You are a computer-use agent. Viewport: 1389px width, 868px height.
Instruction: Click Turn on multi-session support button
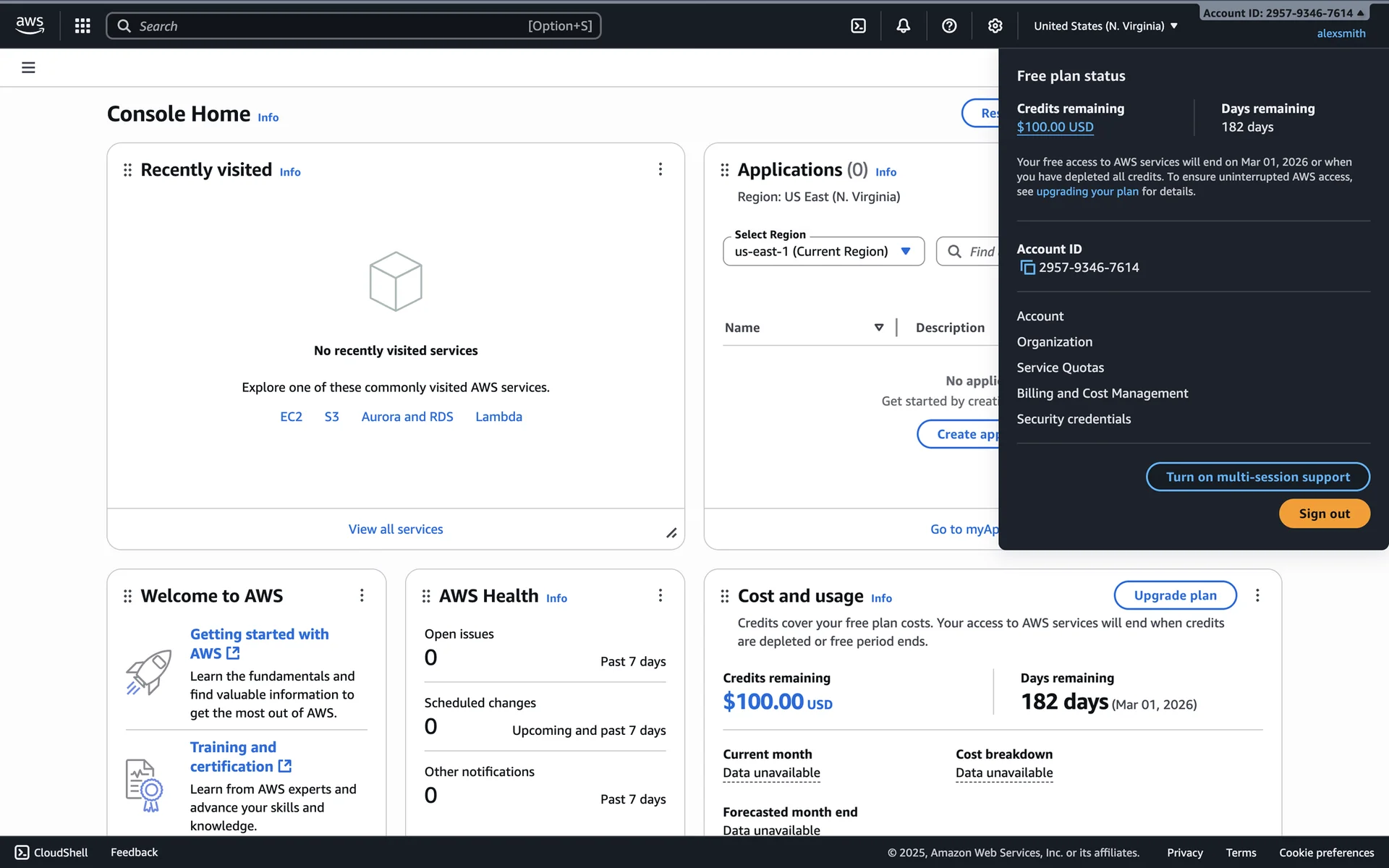1257,477
